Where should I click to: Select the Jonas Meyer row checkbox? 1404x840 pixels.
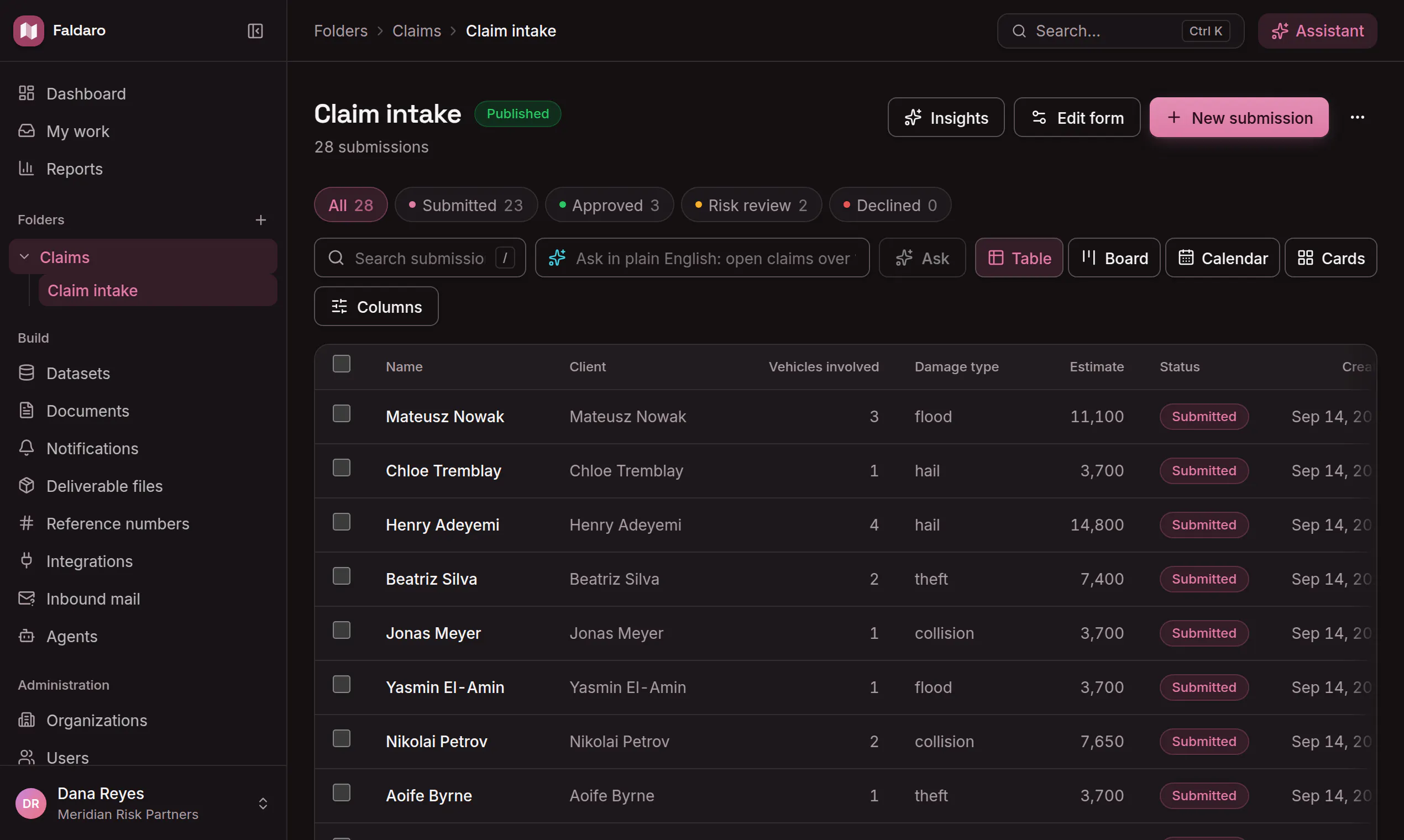coord(342,630)
